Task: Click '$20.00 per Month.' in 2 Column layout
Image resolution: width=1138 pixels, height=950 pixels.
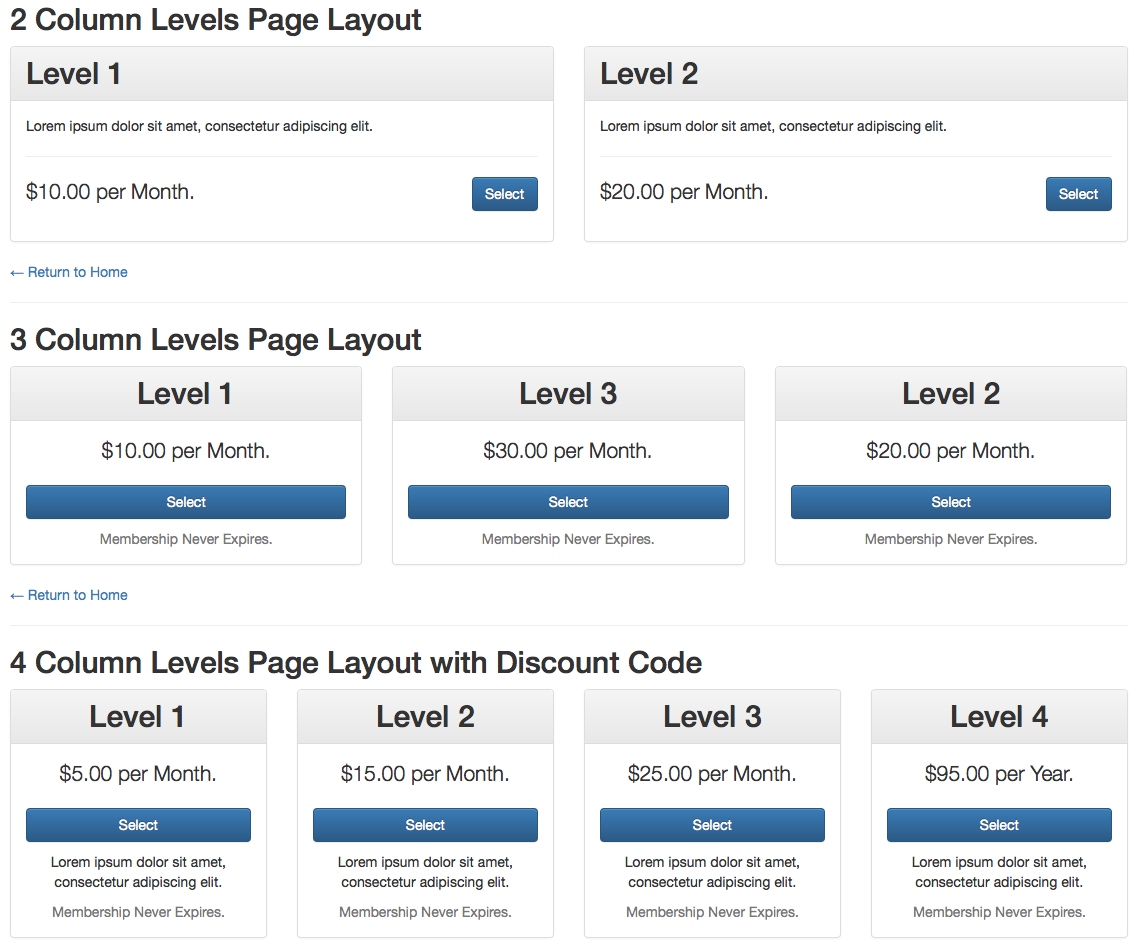Action: (684, 192)
